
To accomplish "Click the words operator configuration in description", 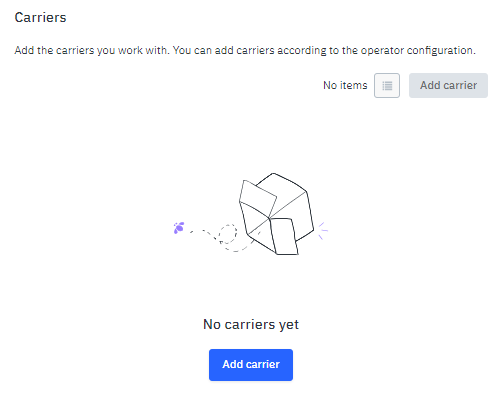I will [418, 50].
